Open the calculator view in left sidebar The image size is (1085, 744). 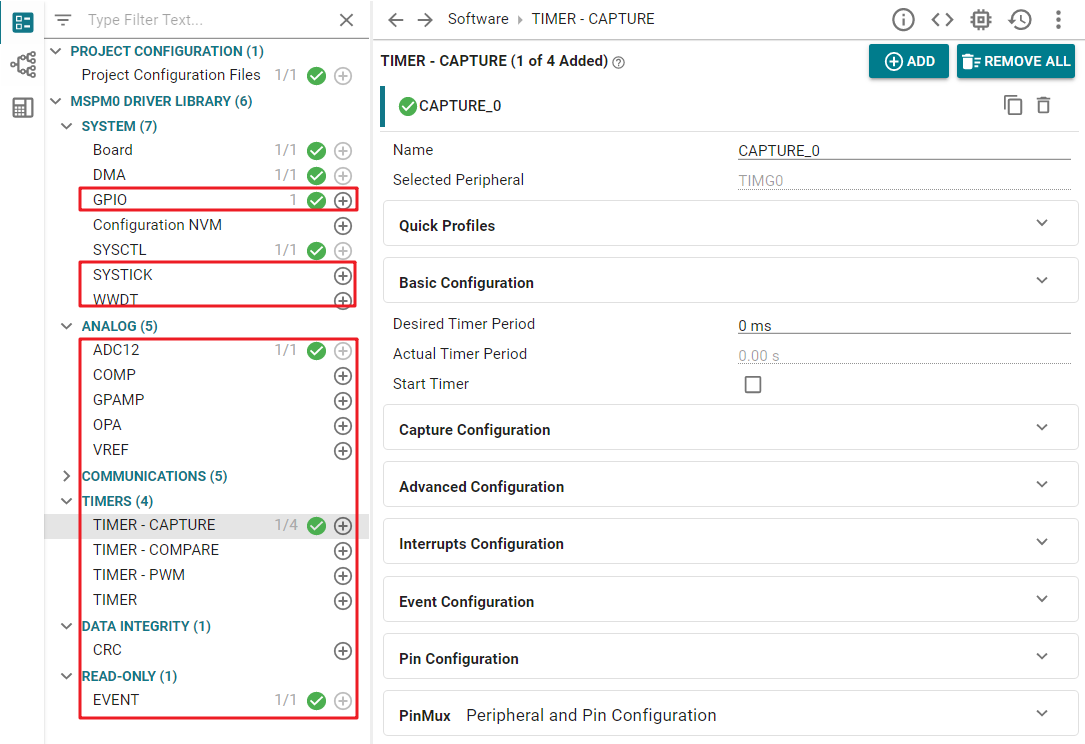tap(22, 108)
